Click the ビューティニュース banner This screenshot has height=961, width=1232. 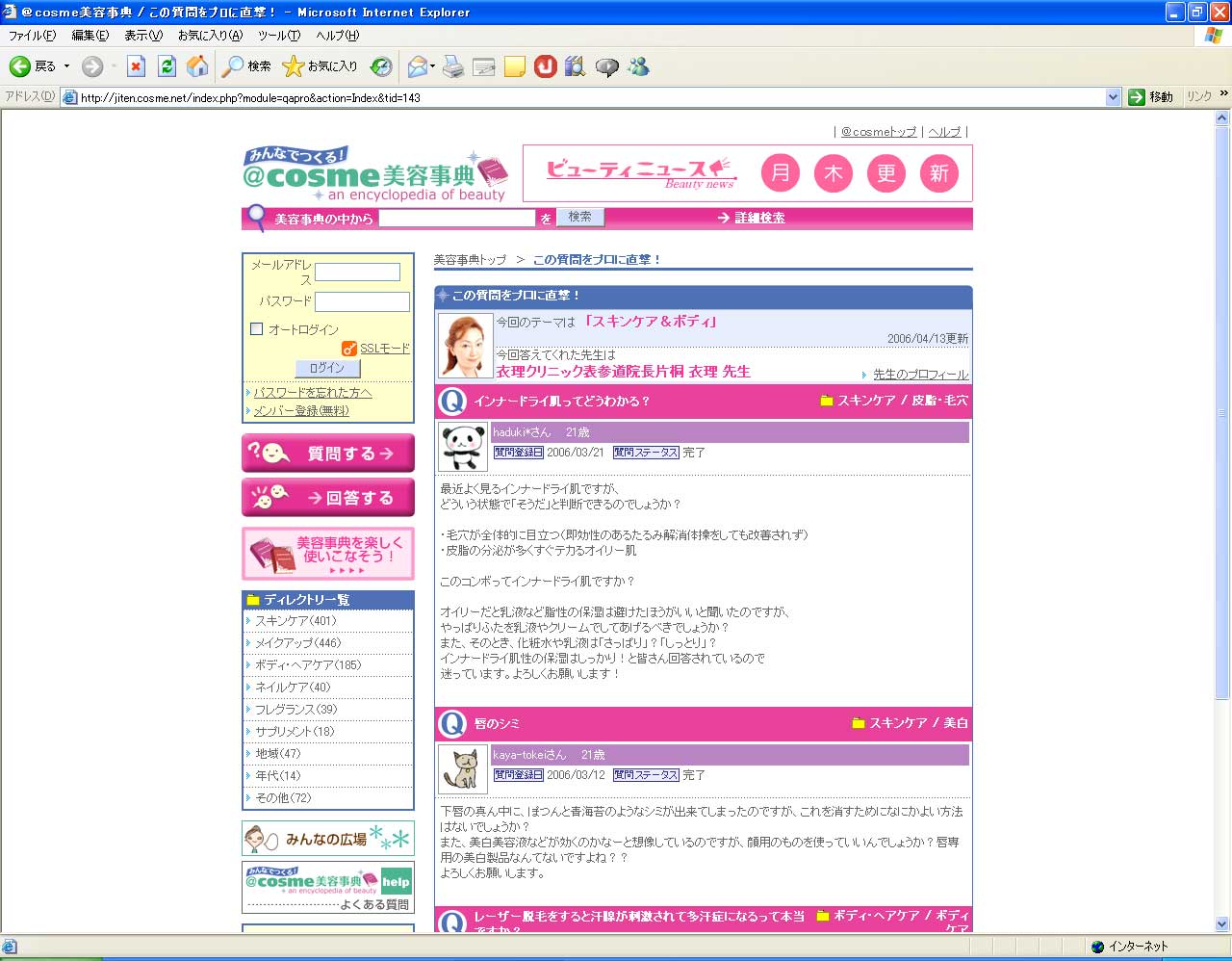(x=747, y=173)
